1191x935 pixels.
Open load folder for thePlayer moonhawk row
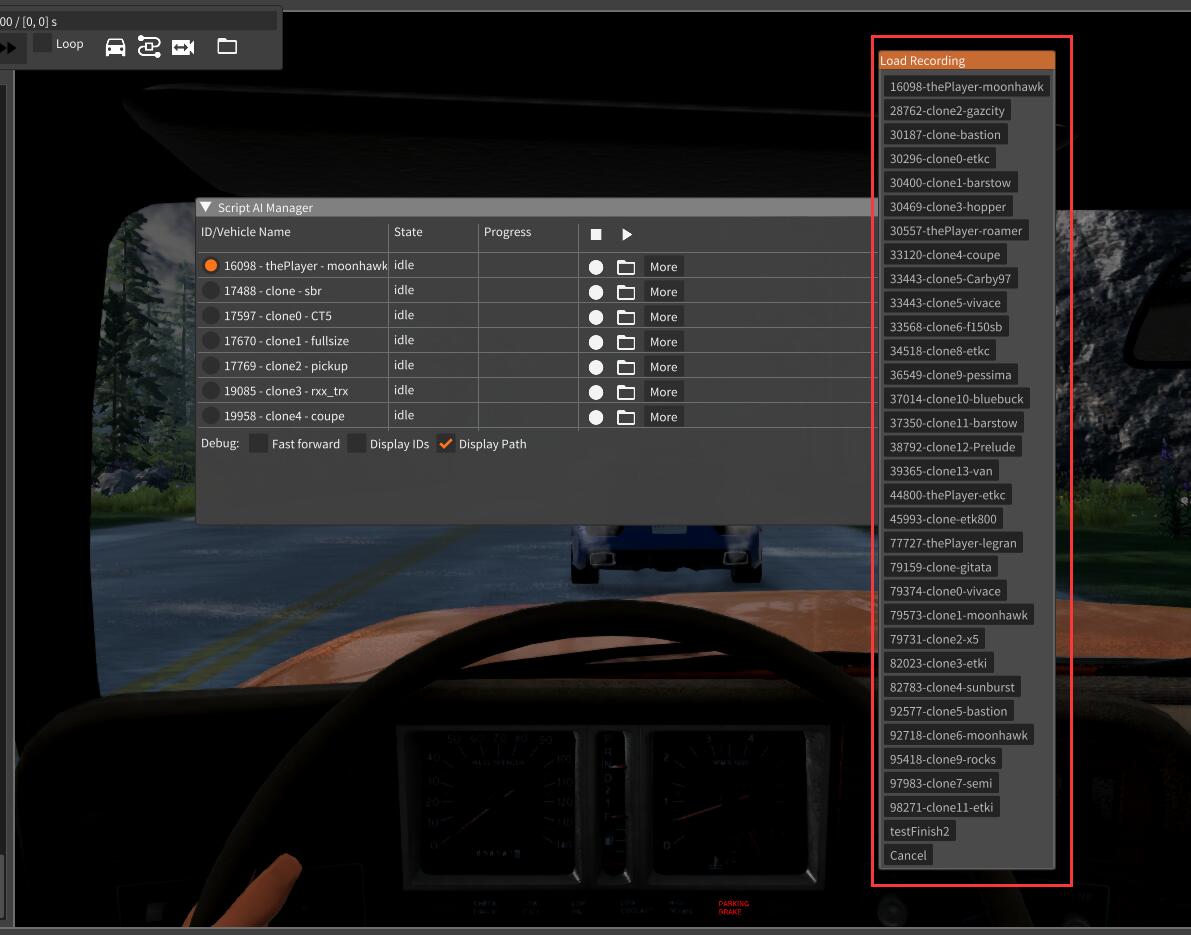tap(626, 267)
